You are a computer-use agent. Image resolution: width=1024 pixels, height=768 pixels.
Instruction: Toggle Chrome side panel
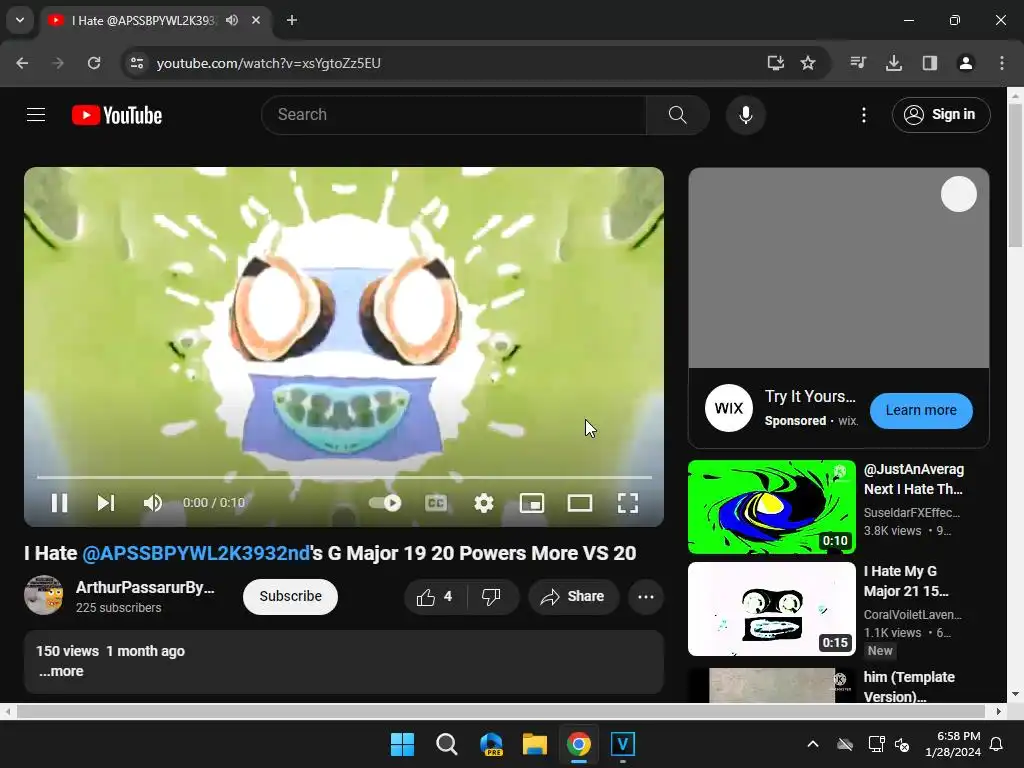tap(930, 63)
